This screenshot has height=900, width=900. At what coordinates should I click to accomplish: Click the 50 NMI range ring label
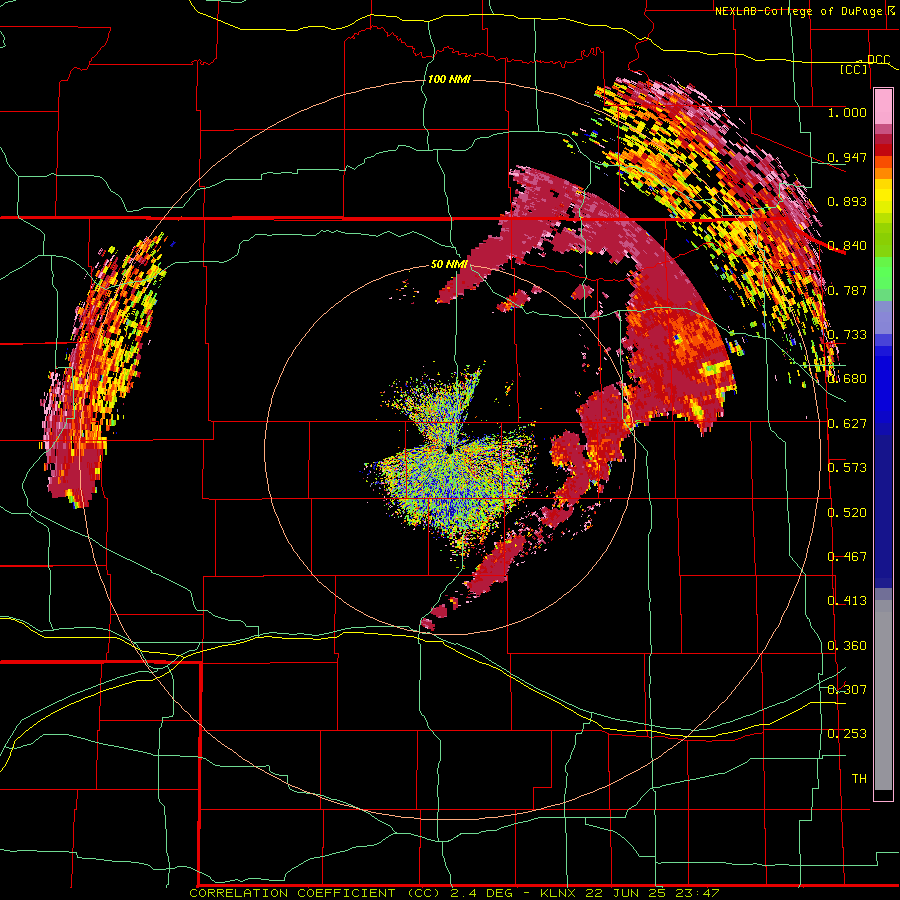[x=449, y=264]
